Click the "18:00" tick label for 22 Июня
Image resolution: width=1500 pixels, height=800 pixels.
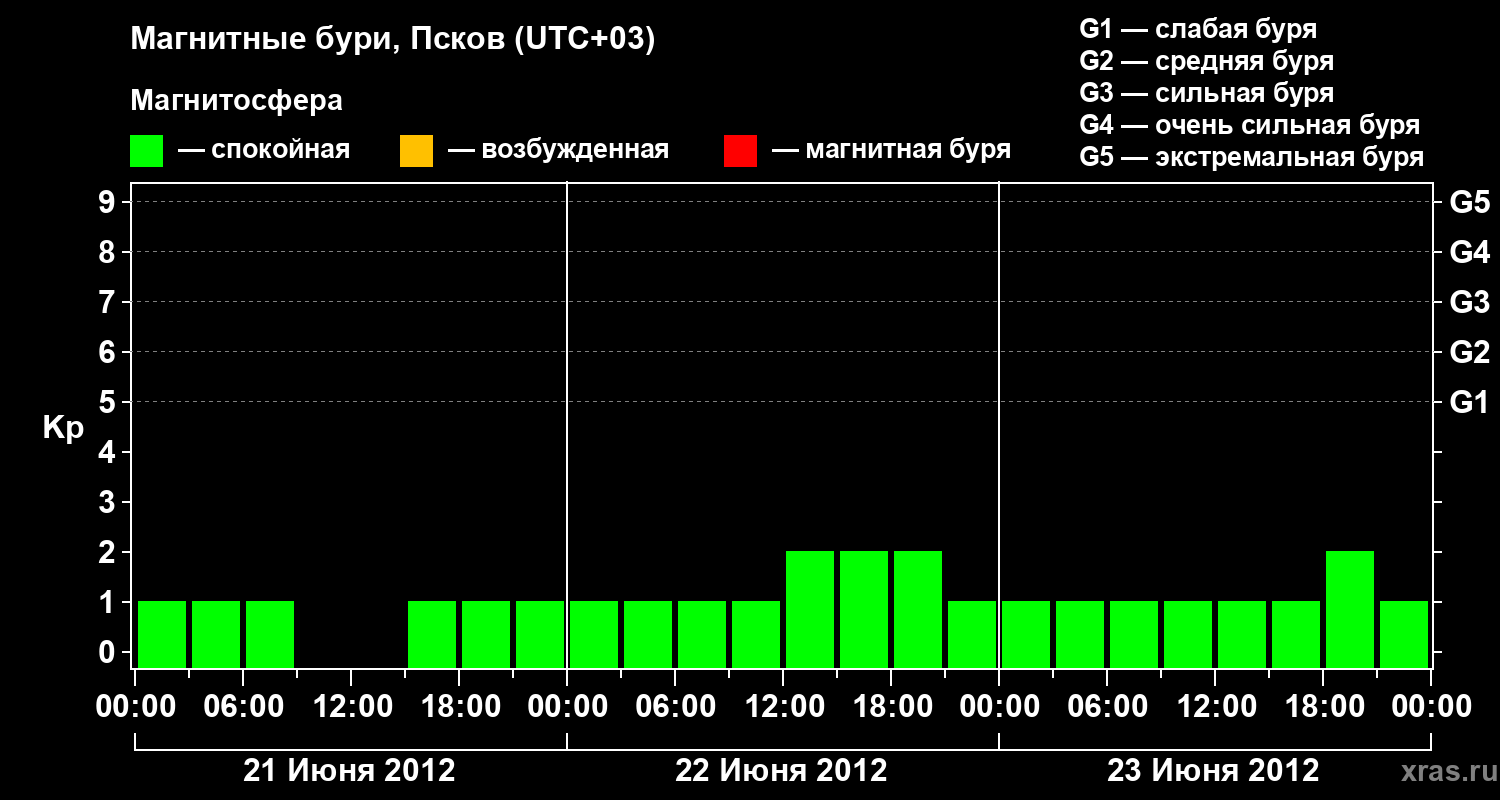(x=891, y=707)
